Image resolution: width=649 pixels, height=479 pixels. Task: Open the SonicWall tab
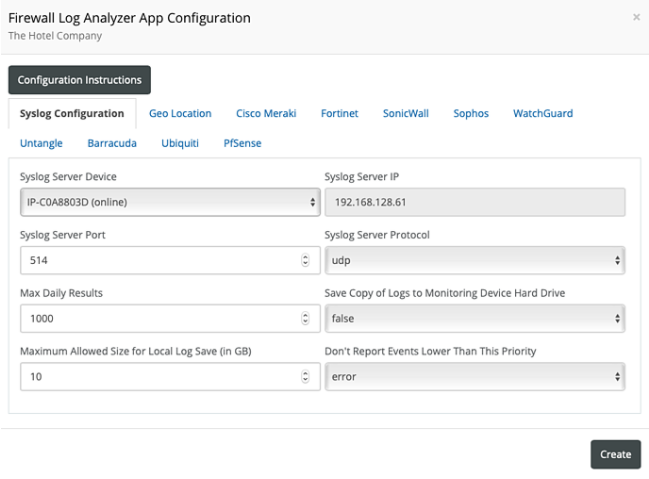point(406,113)
